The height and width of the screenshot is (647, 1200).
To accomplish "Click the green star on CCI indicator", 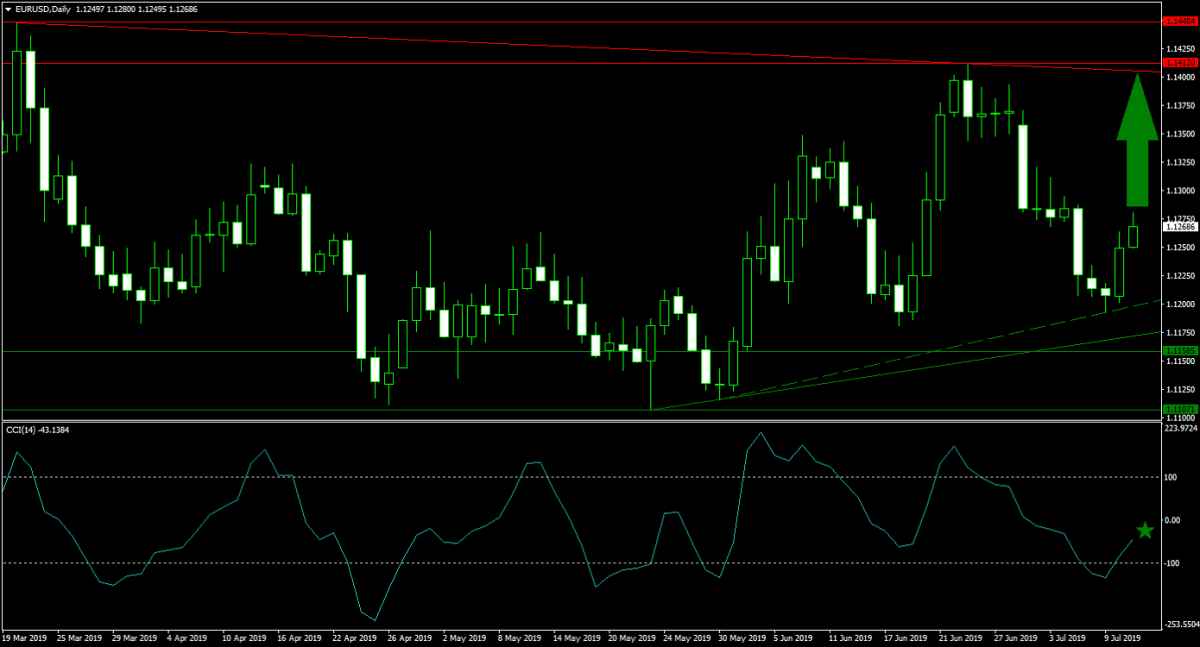I will [1144, 531].
